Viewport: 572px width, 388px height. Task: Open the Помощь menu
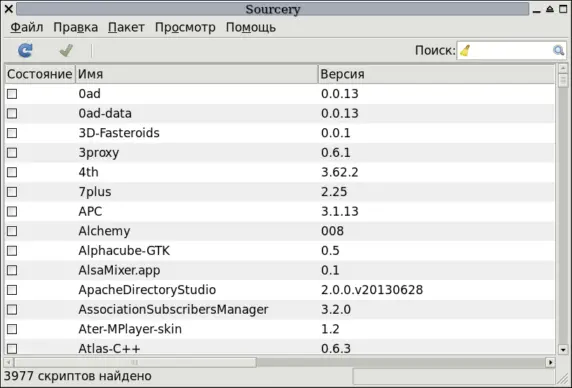pos(251,27)
